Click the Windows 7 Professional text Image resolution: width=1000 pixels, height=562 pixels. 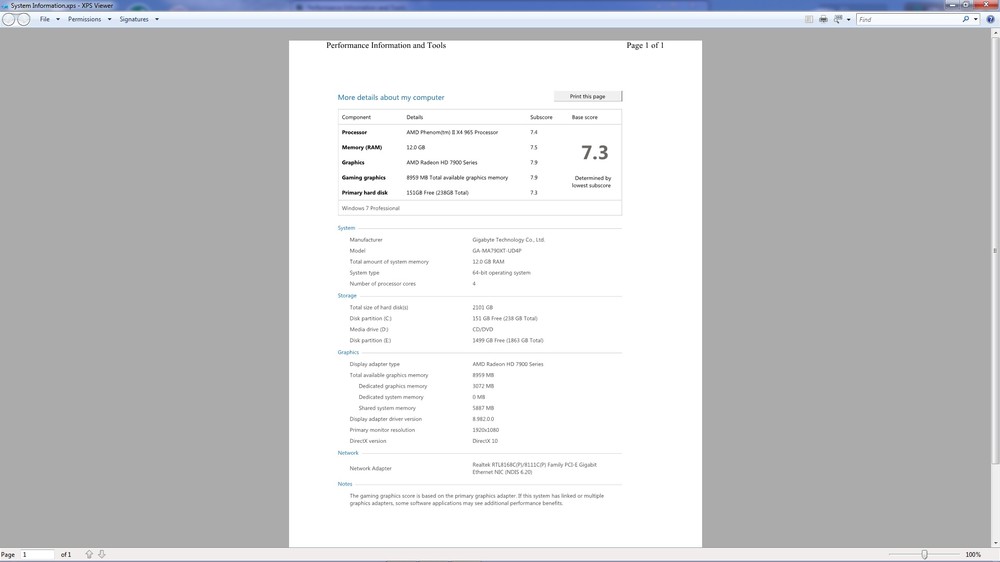371,209
